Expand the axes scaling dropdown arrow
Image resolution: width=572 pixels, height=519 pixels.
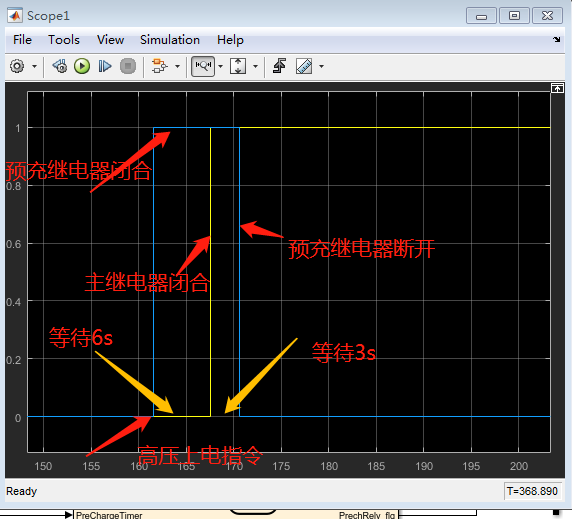(255, 66)
